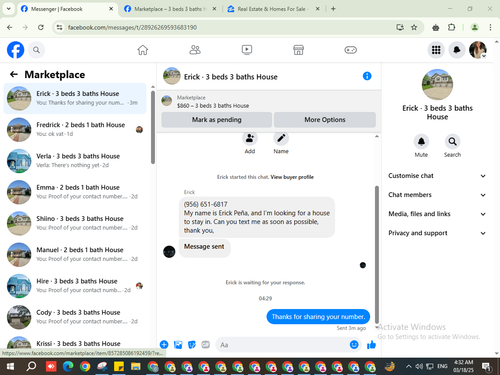Viewport: 500px width, 375px height.
Task: Open Manuel 2 beds 1 bath House conversation
Action: (x=75, y=254)
